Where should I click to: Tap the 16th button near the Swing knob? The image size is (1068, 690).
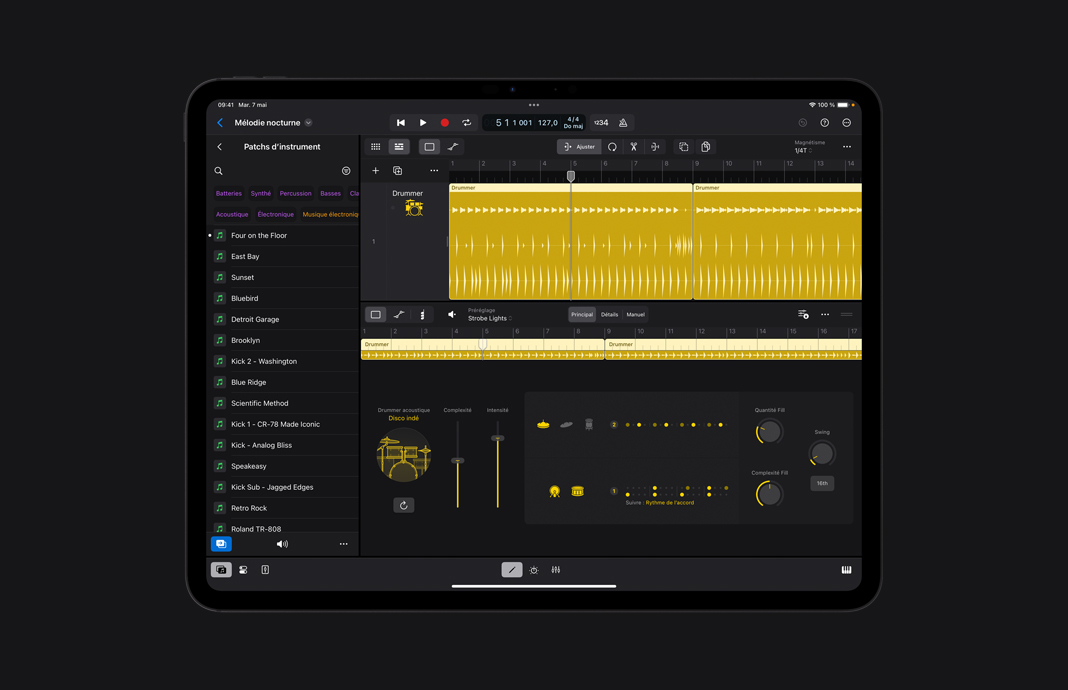point(821,483)
